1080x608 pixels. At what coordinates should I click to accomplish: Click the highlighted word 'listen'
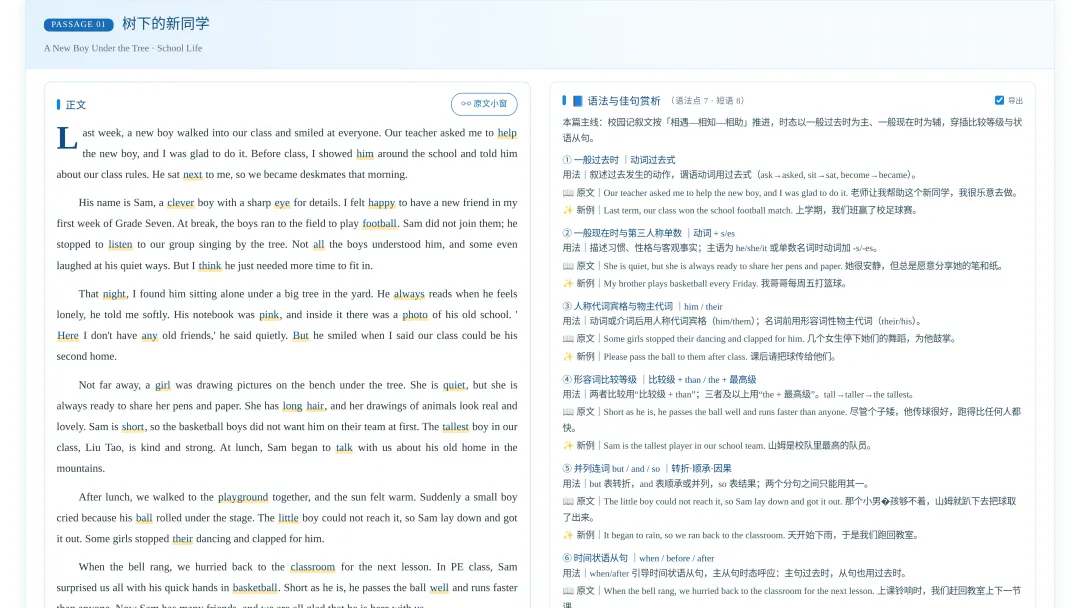[120, 244]
